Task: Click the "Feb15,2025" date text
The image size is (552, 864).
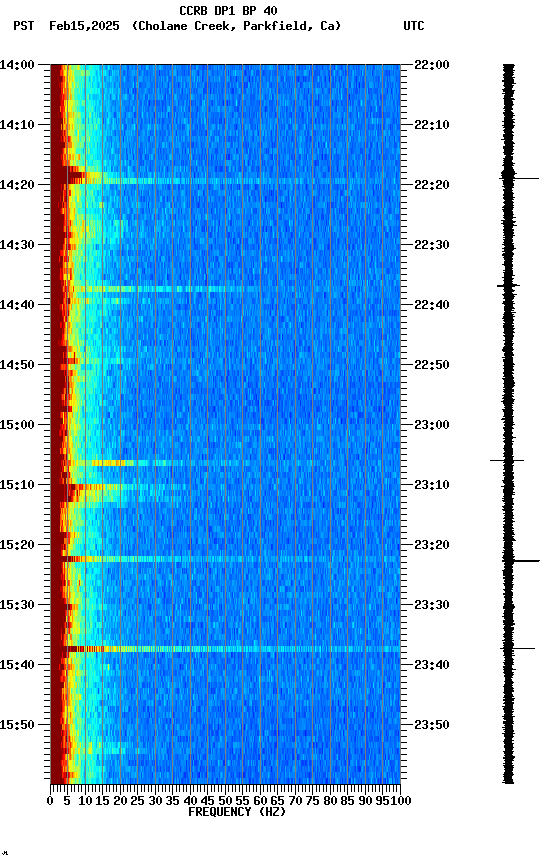Action: click(x=84, y=26)
